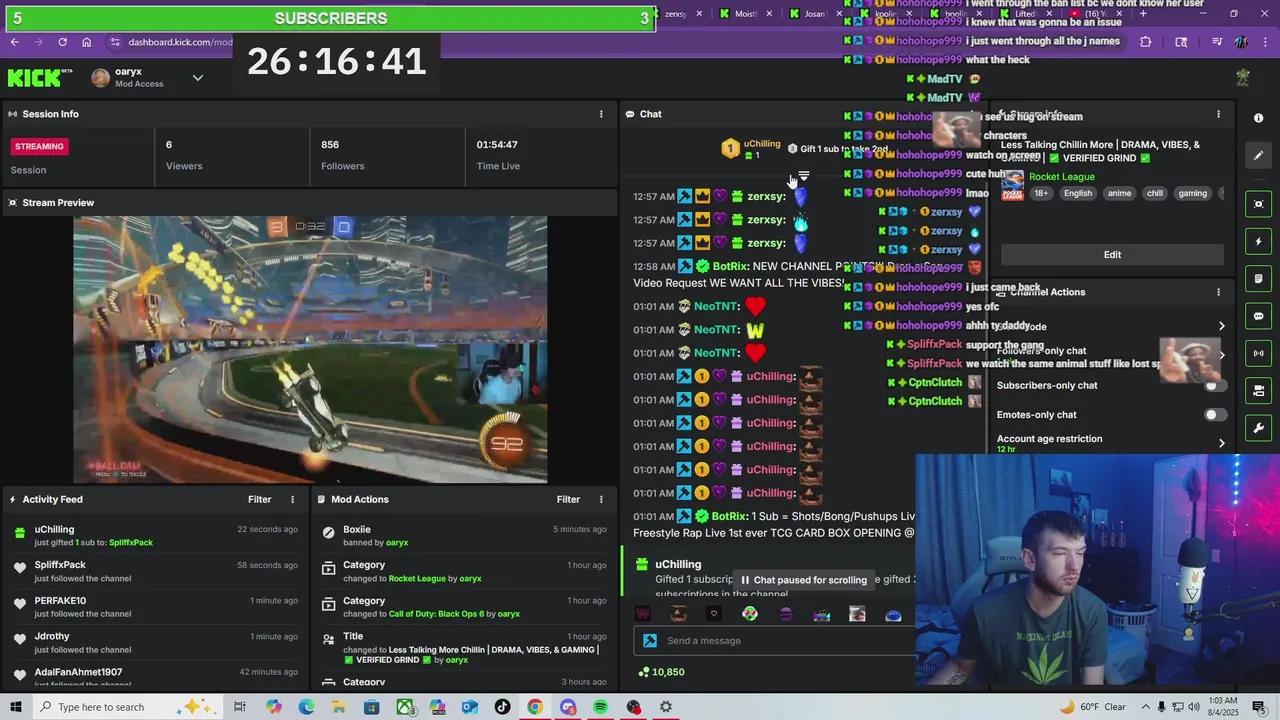Click browser reload button
This screenshot has width=1280, height=720.
(62, 42)
